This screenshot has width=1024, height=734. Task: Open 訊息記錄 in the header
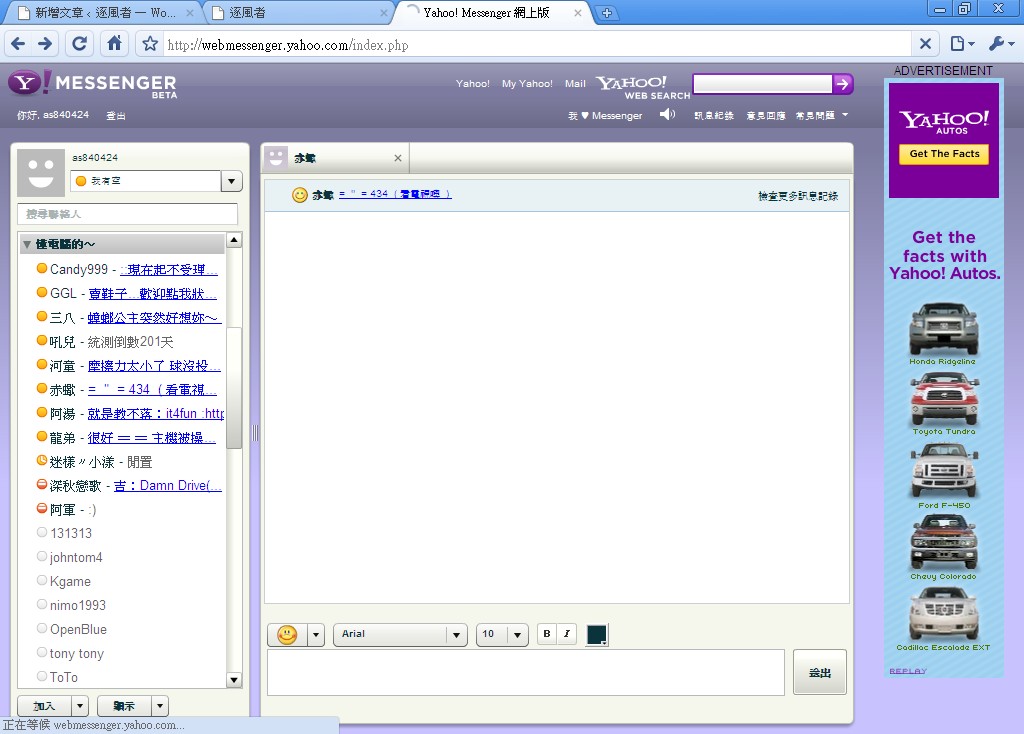714,116
